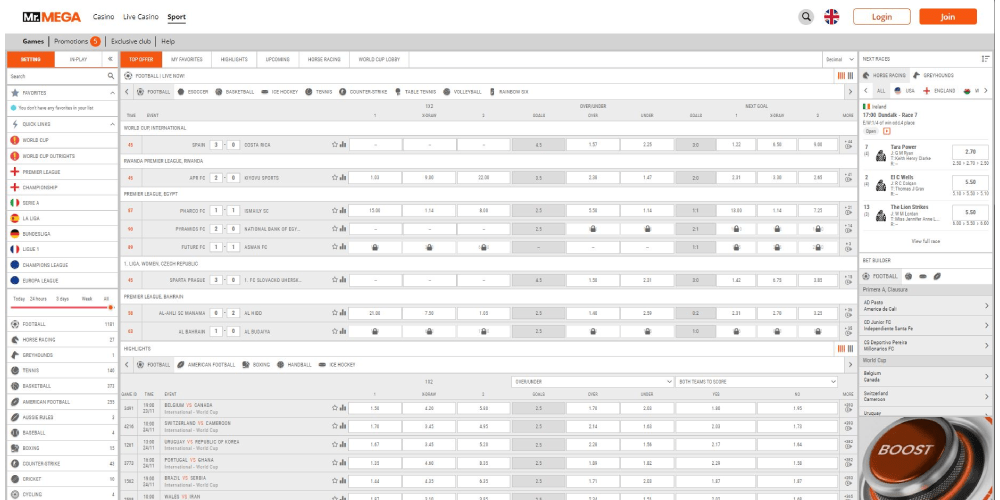Screen dimensions: 1000x500
Task: Open statistics icon for Spain vs Costa Rica
Action: 341,144
